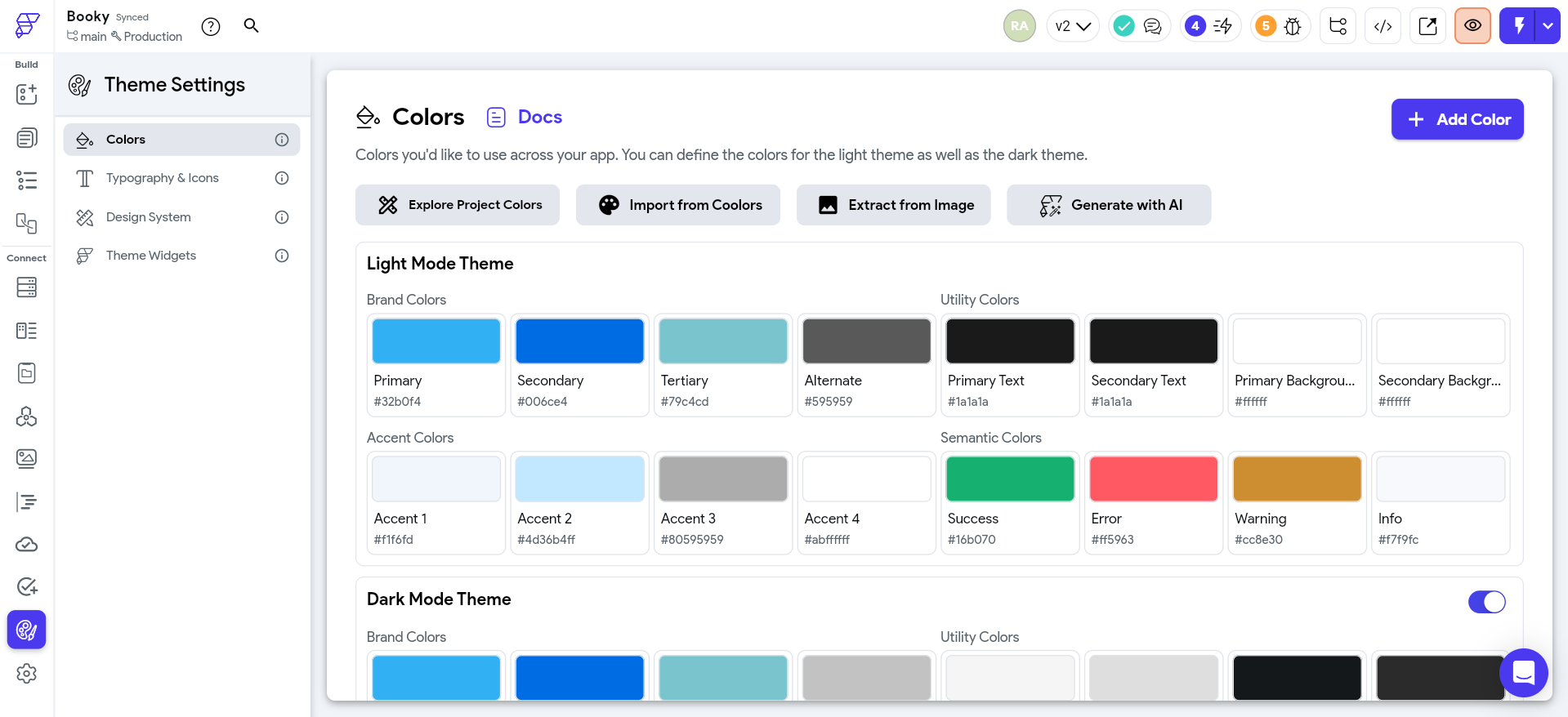Click the FlutterFlow logo icon
1568x717 pixels.
coord(27,25)
